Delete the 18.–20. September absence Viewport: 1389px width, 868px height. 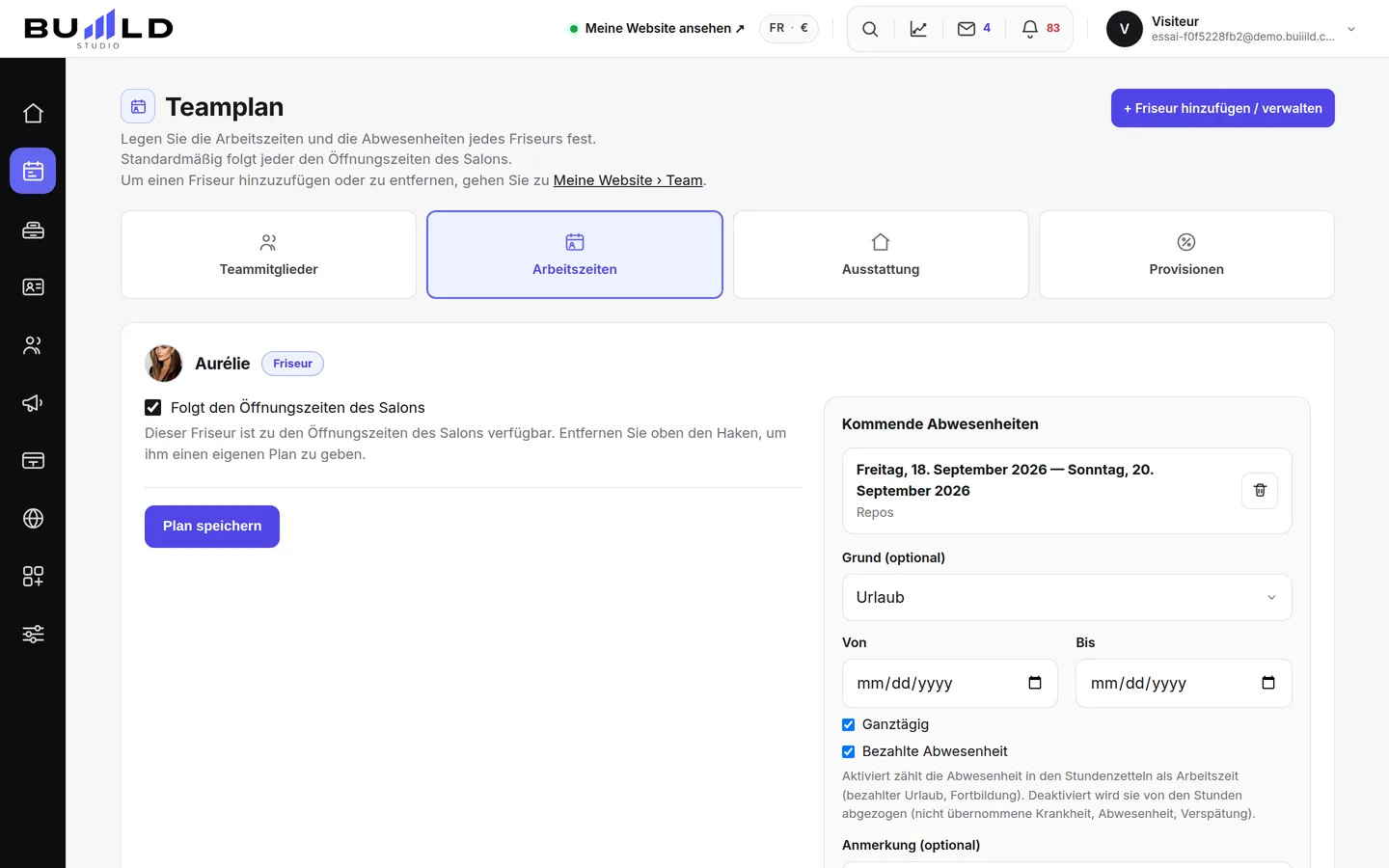[x=1260, y=491]
